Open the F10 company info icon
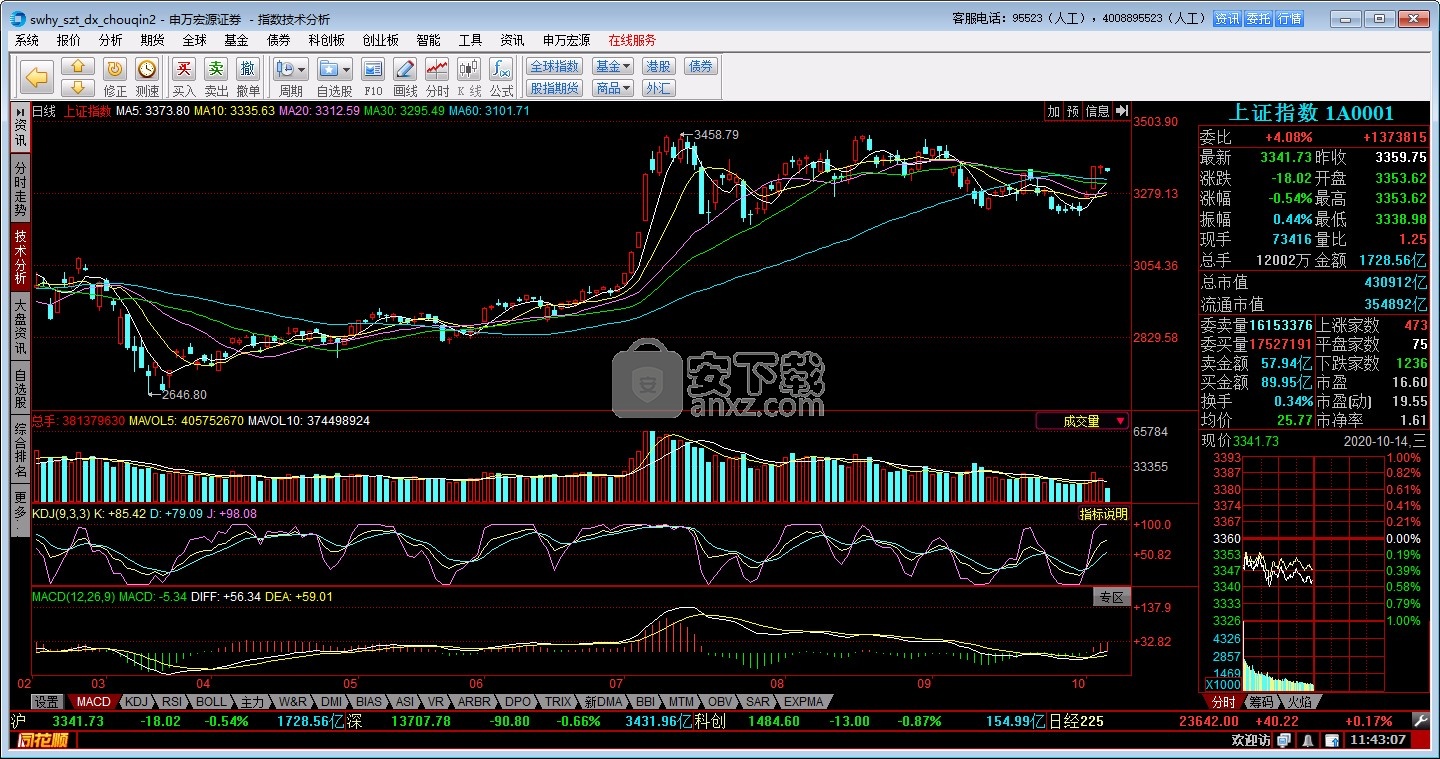Viewport: 1440px width, 759px height. tap(373, 68)
